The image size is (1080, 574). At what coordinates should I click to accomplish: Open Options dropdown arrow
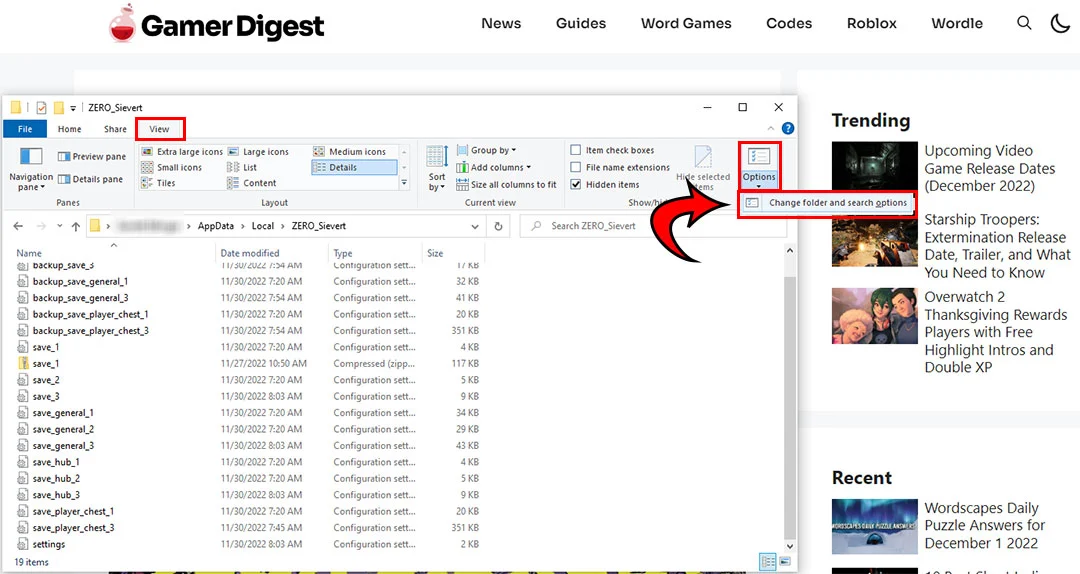[759, 186]
